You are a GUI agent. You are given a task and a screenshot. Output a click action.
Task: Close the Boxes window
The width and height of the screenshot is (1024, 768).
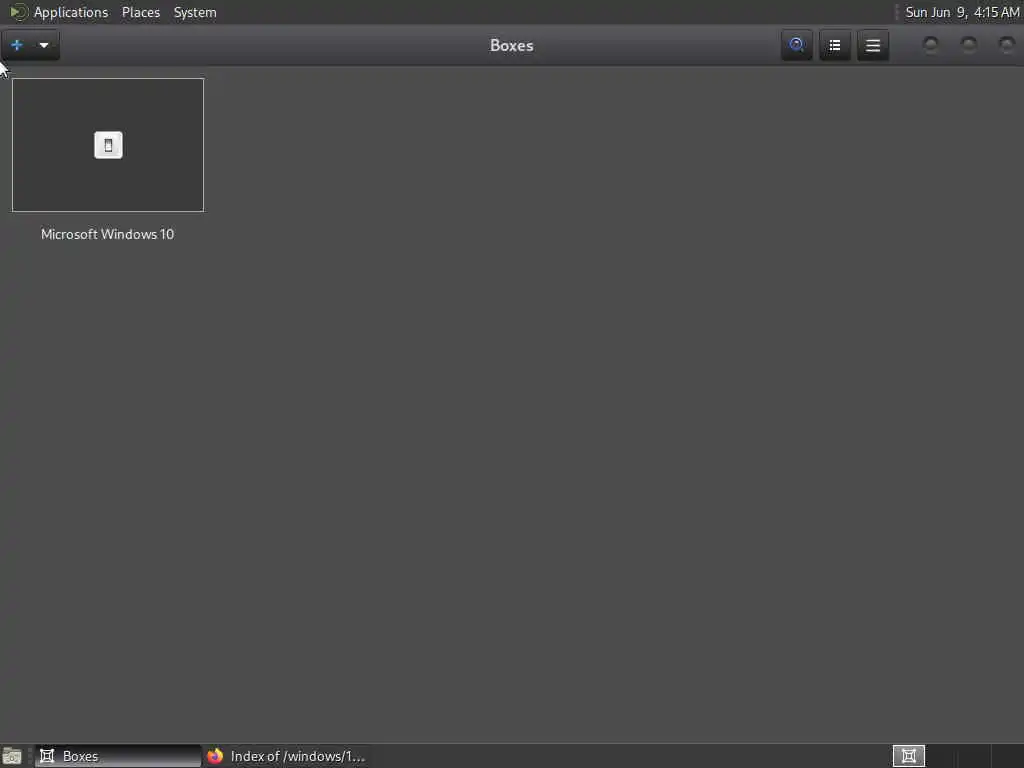[1006, 44]
